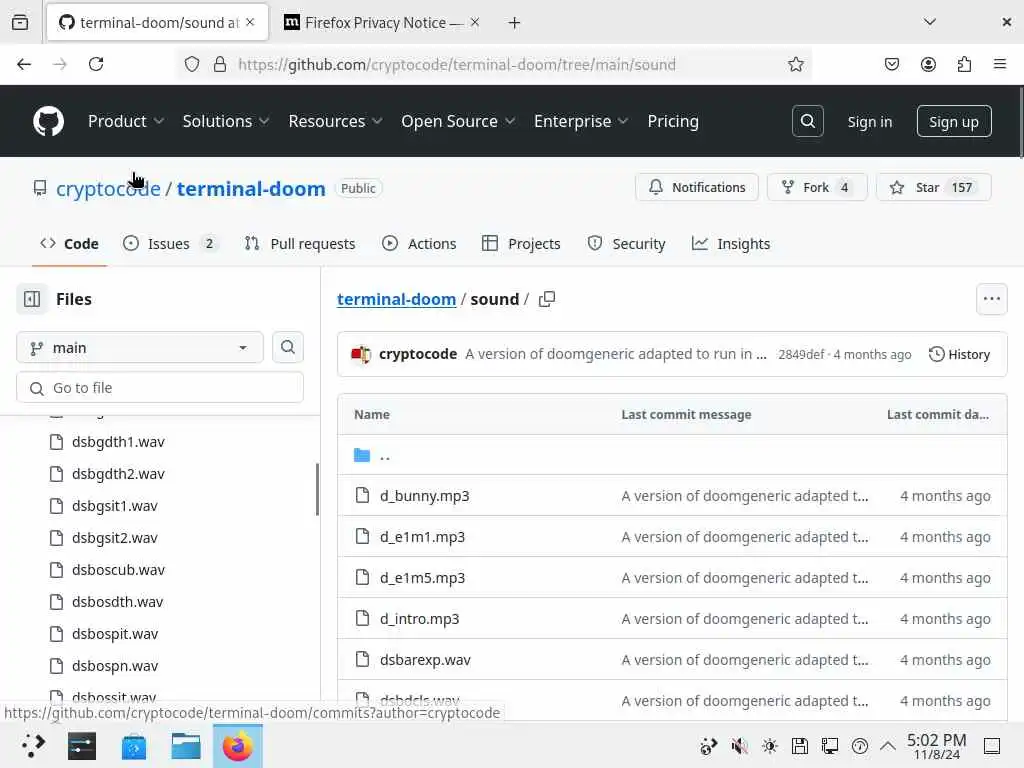This screenshot has width=1024, height=768.
Task: Expand the Solutions menu
Action: point(226,121)
